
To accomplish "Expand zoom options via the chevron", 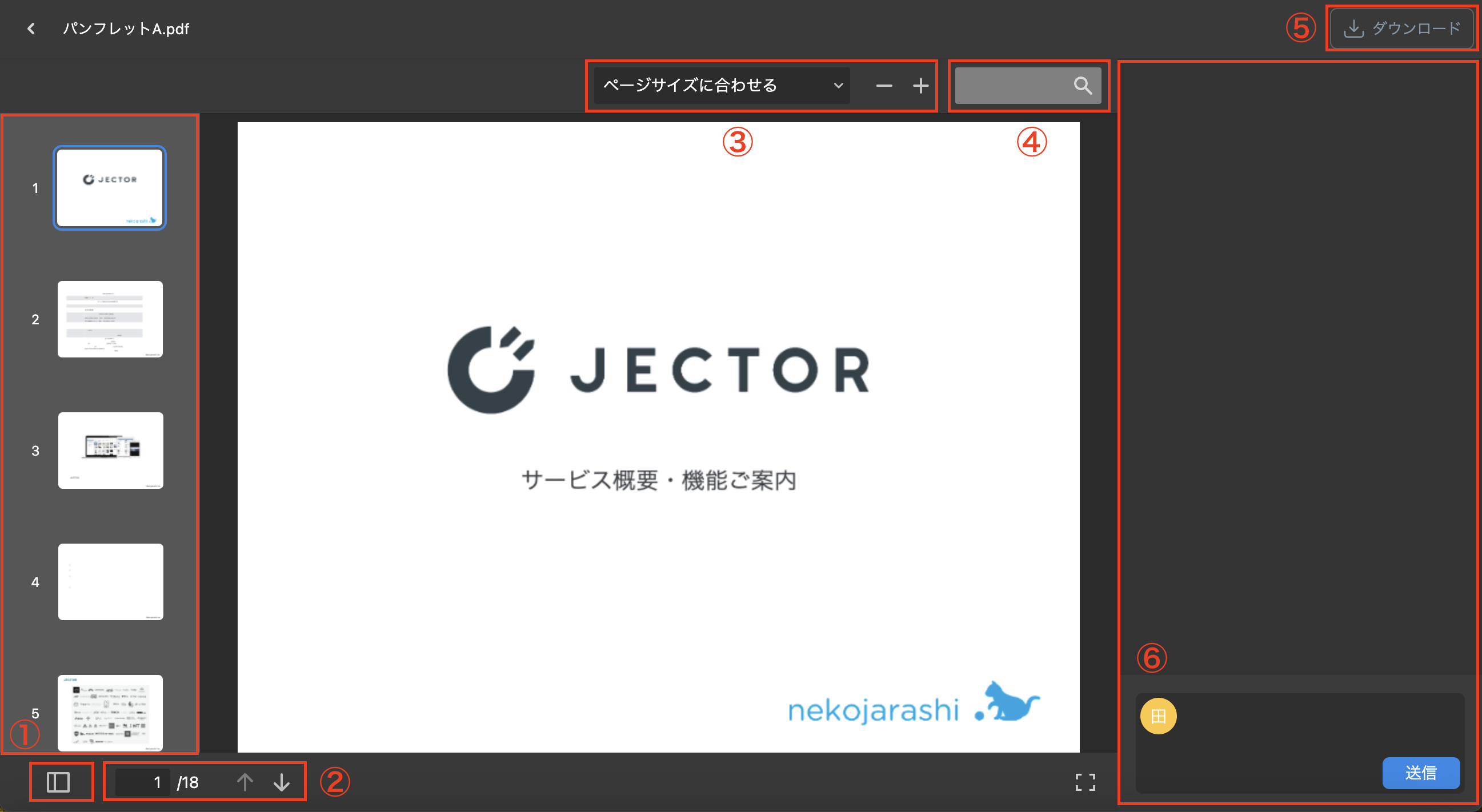I will 839,86.
